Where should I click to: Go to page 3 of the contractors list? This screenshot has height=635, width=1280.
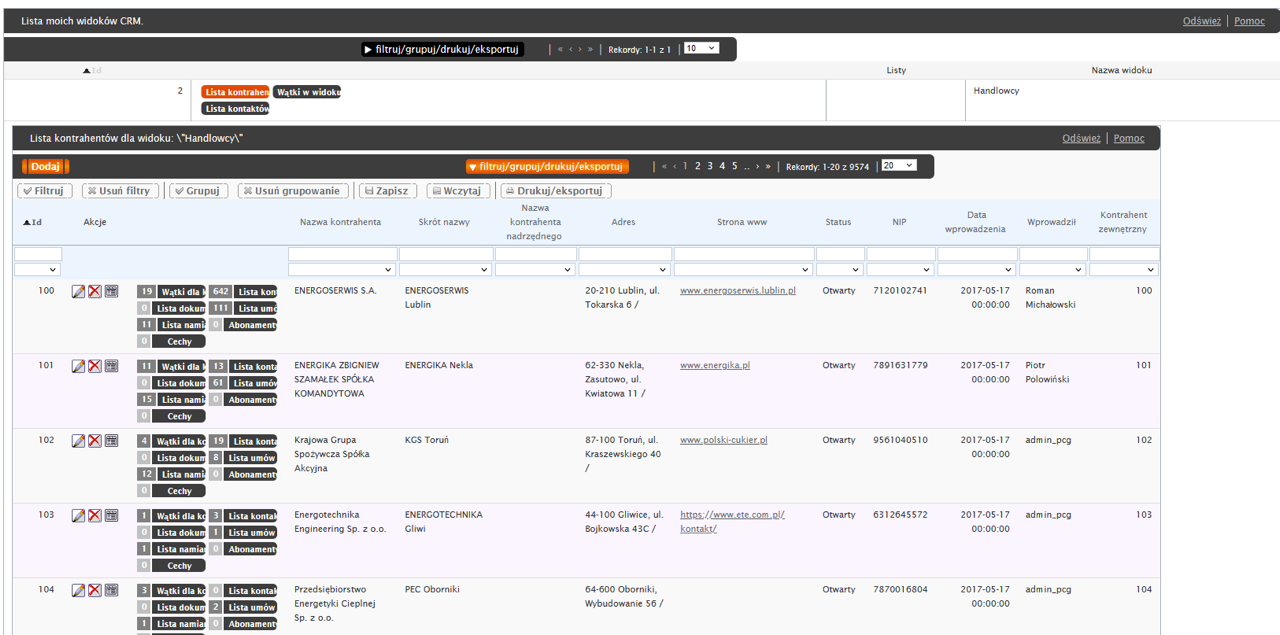tap(710, 167)
